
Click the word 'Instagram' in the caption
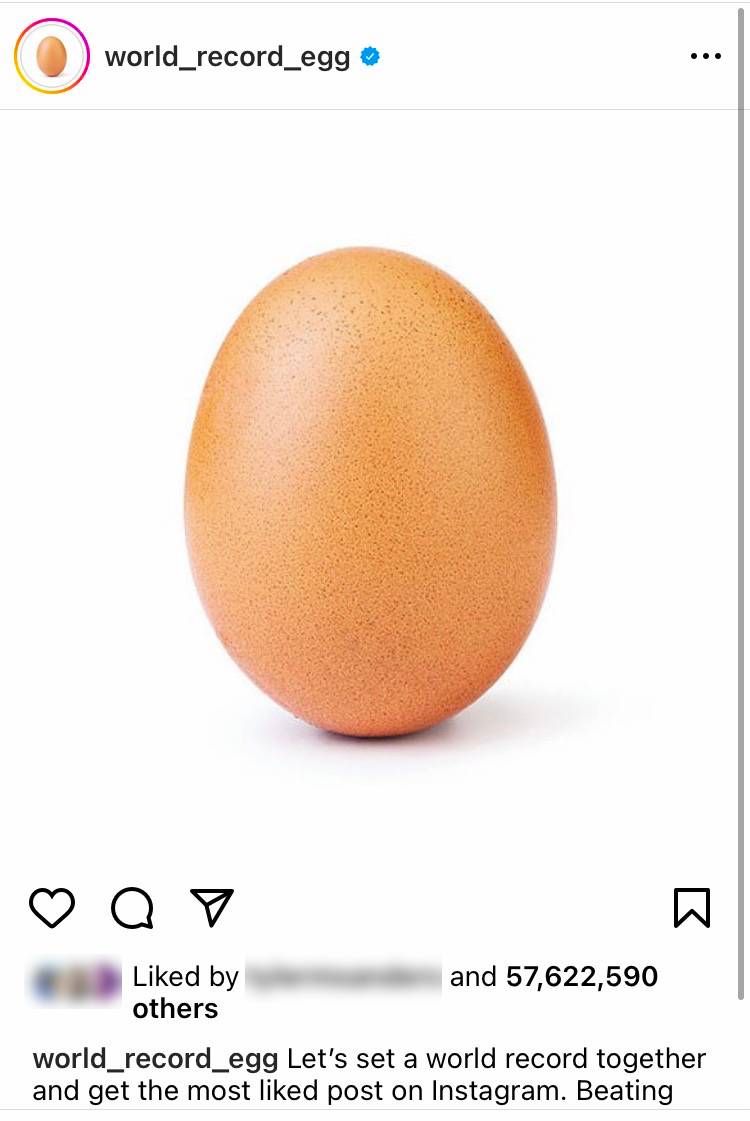[x=498, y=1091]
